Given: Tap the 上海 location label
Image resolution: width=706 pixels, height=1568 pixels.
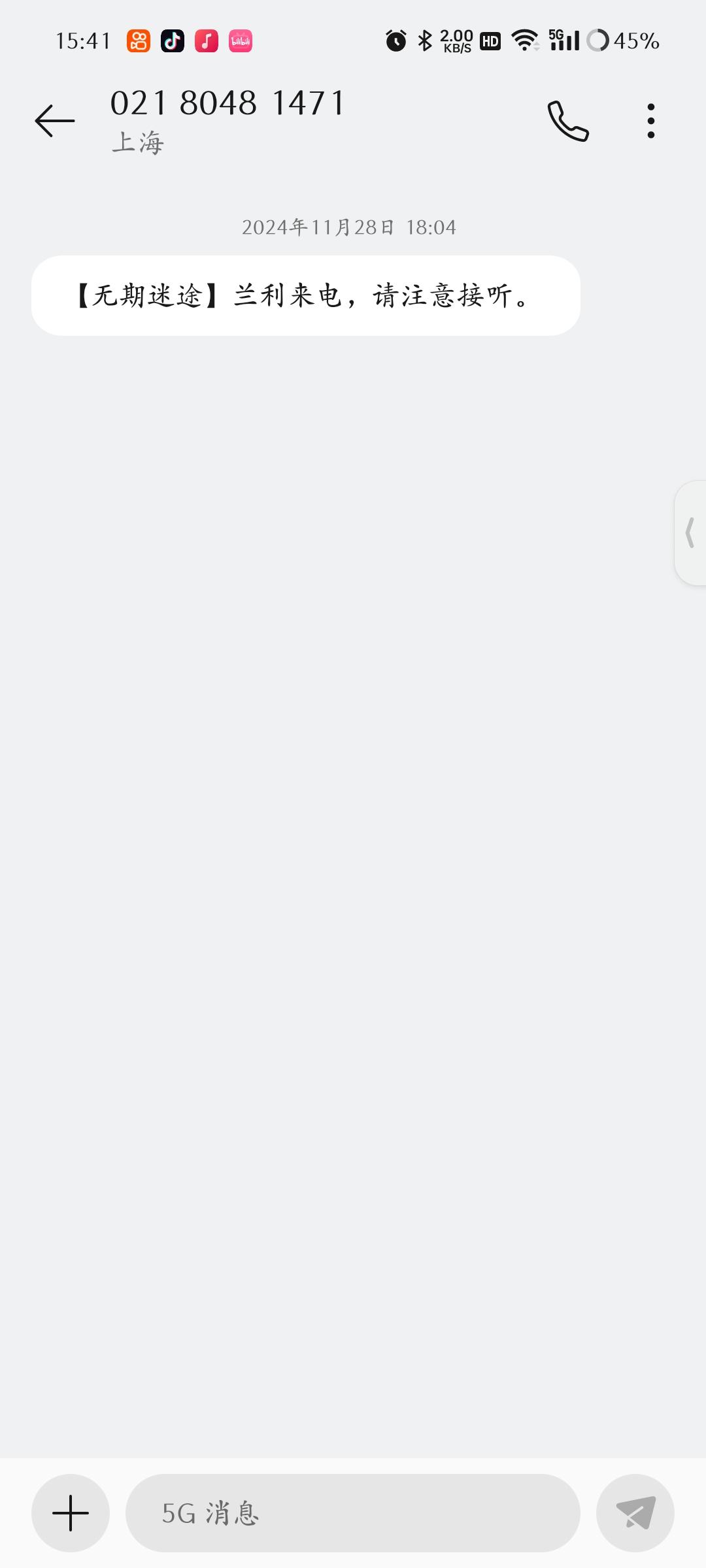Looking at the screenshot, I should [138, 142].
